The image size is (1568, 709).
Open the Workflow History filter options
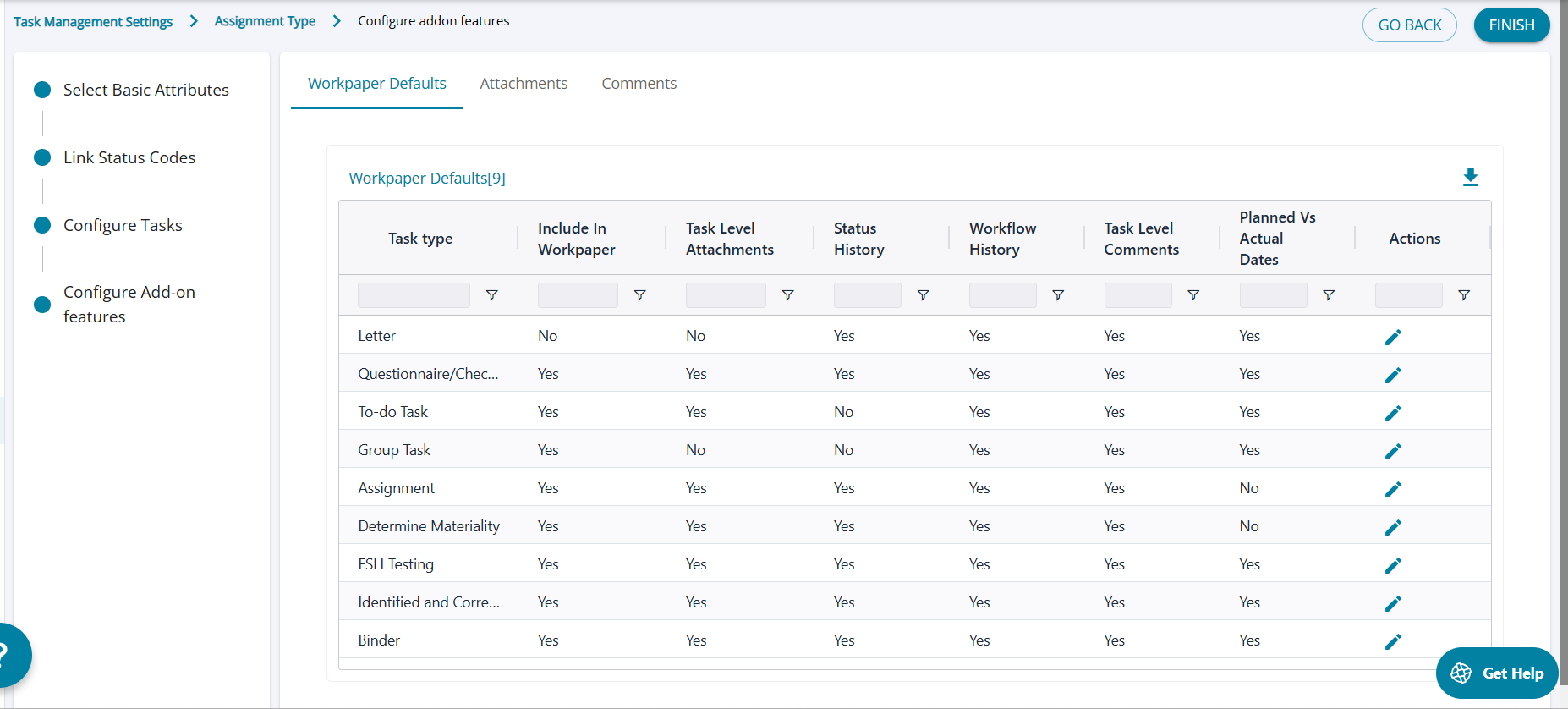[1057, 295]
